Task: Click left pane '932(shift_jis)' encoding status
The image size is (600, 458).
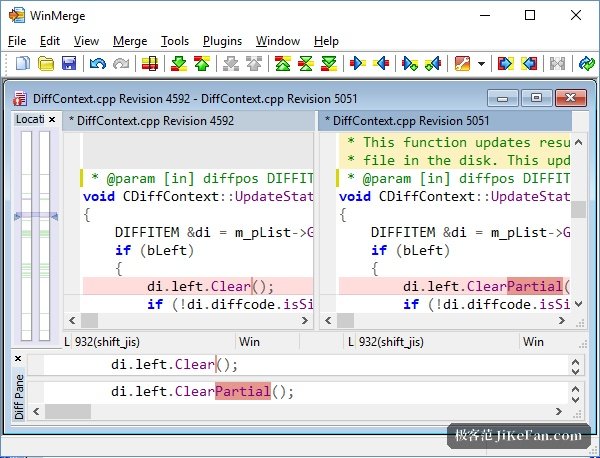Action: [107, 342]
